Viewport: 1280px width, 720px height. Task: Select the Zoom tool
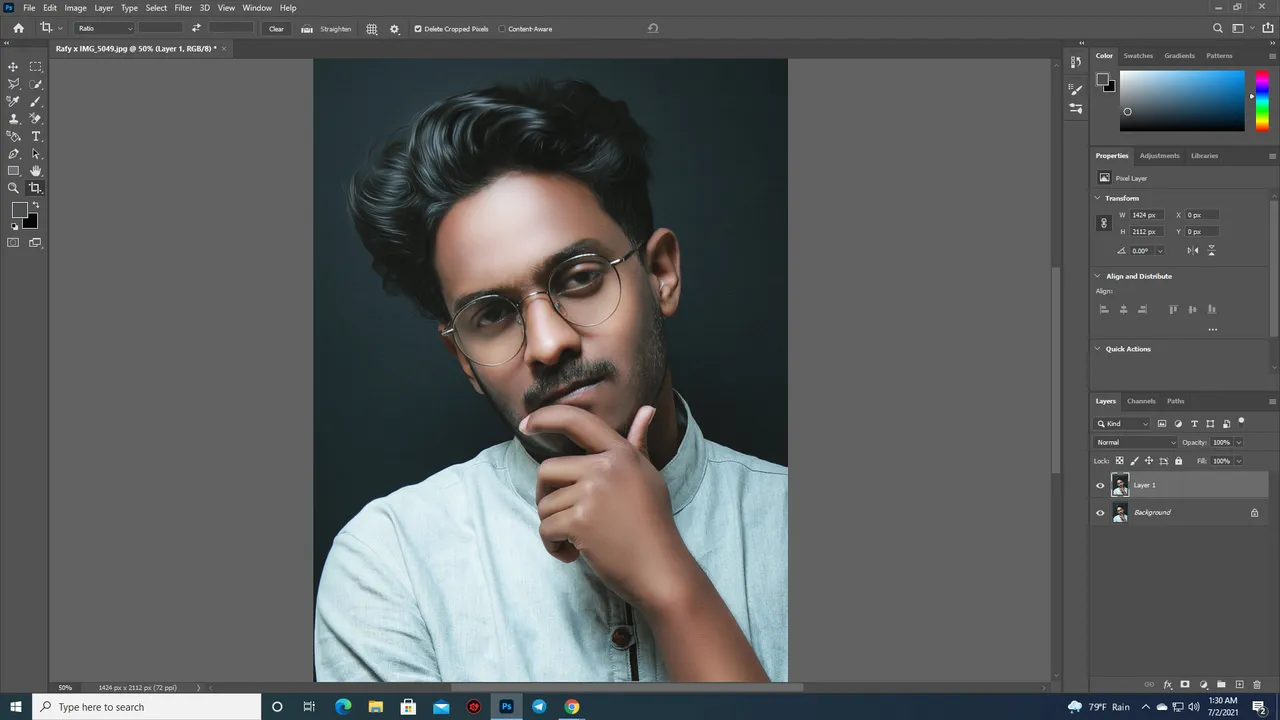pyautogui.click(x=14, y=188)
